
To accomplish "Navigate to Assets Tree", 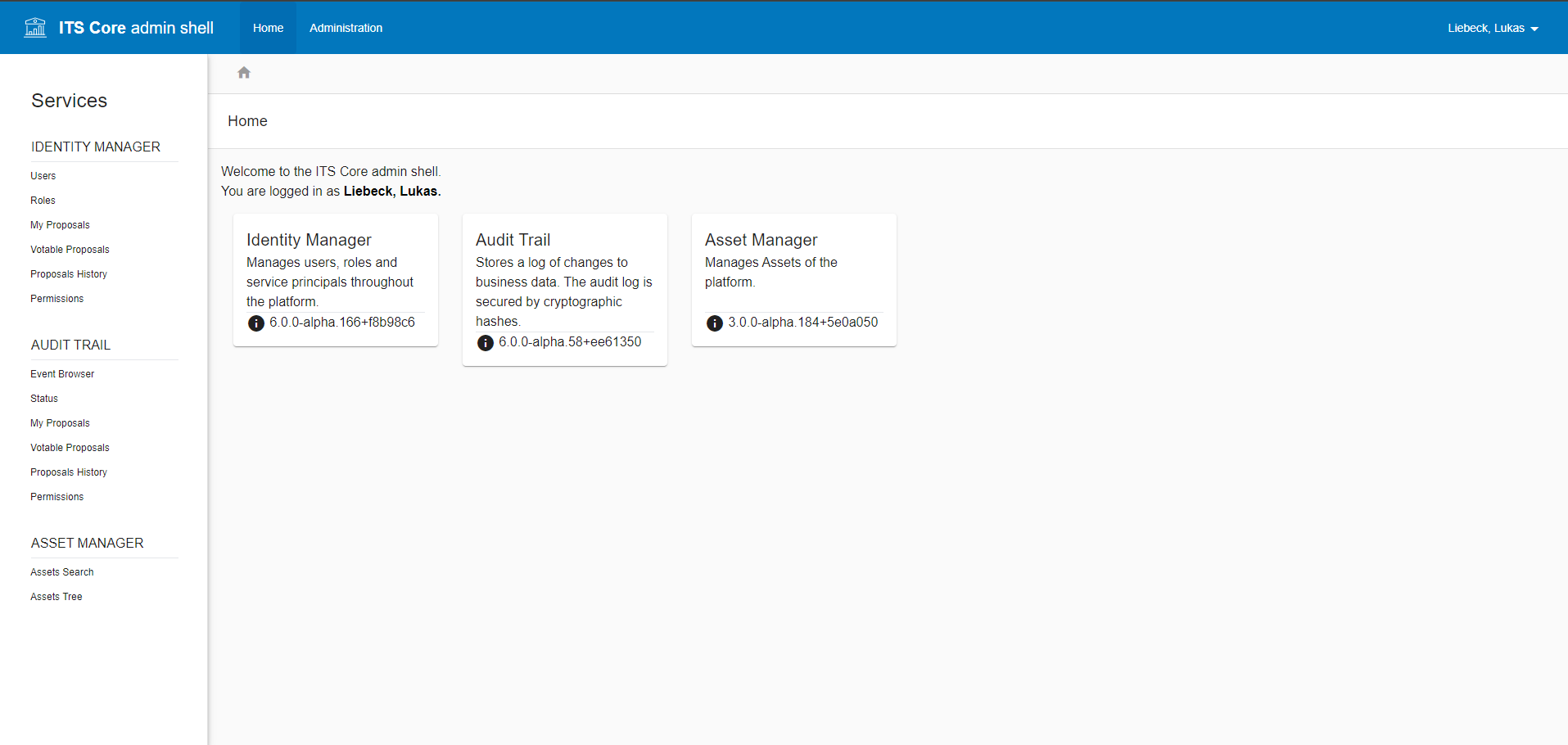I will (x=56, y=597).
